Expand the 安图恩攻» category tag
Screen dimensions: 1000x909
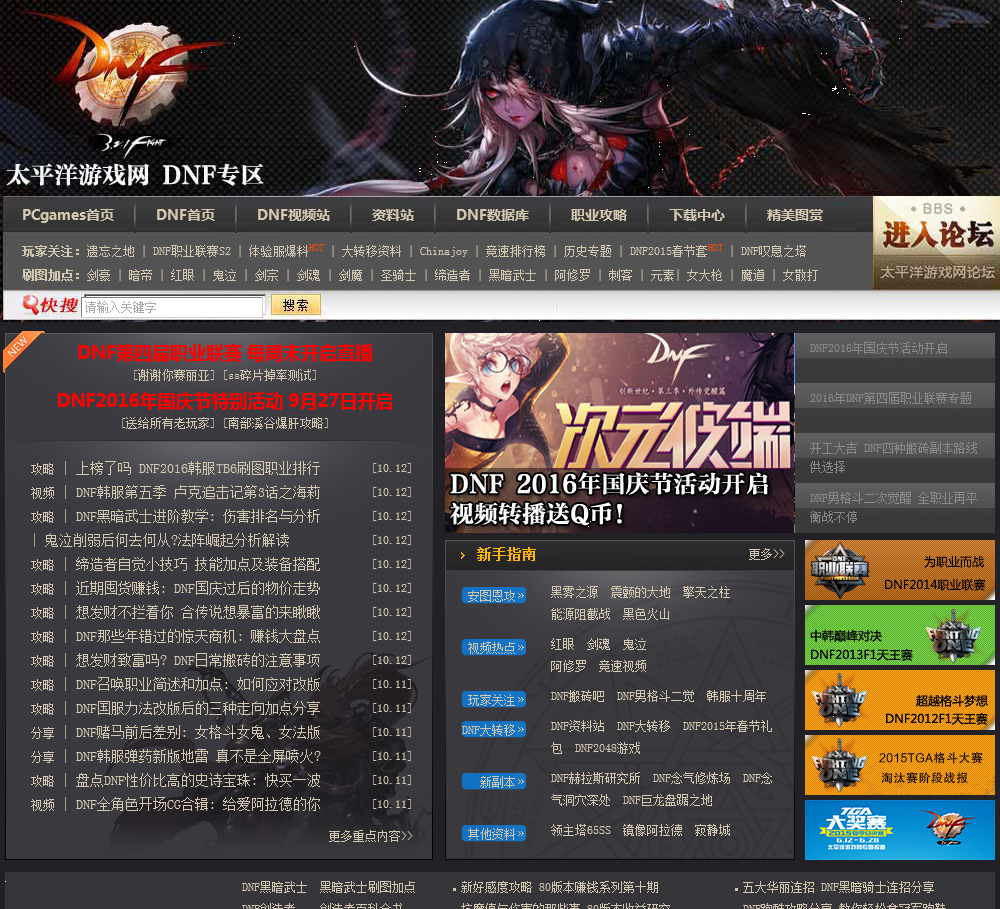(494, 595)
